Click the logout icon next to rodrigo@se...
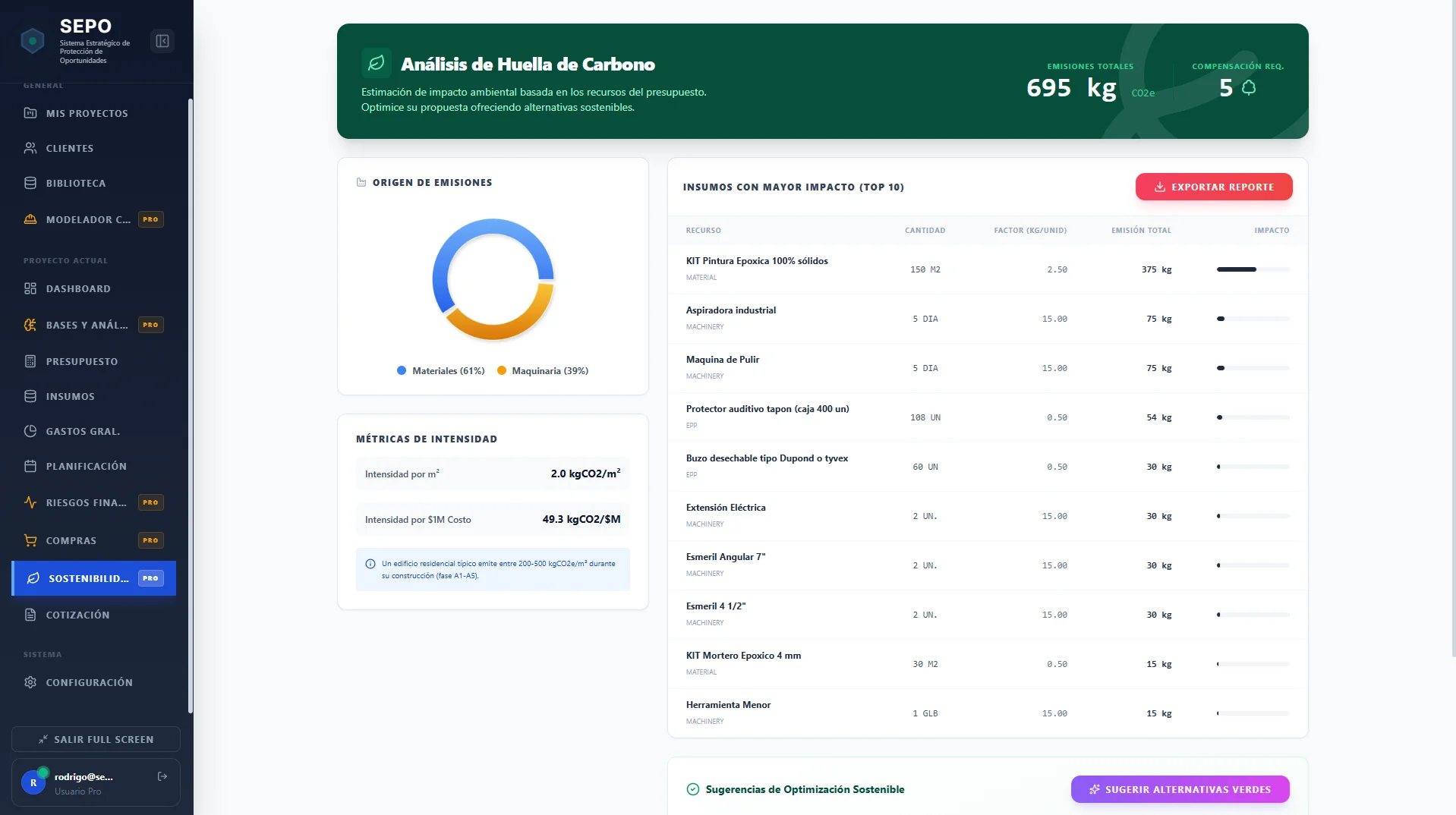This screenshot has height=815, width=1456. 162,776
